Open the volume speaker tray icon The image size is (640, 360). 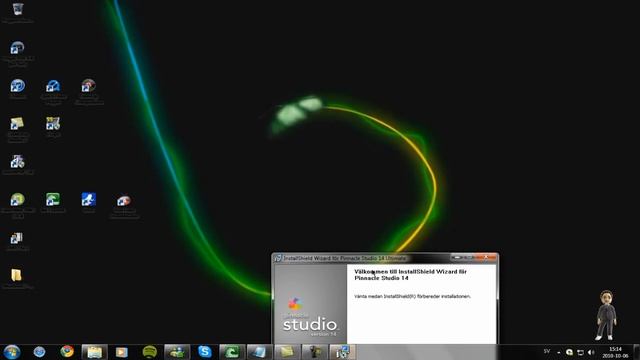[591, 352]
